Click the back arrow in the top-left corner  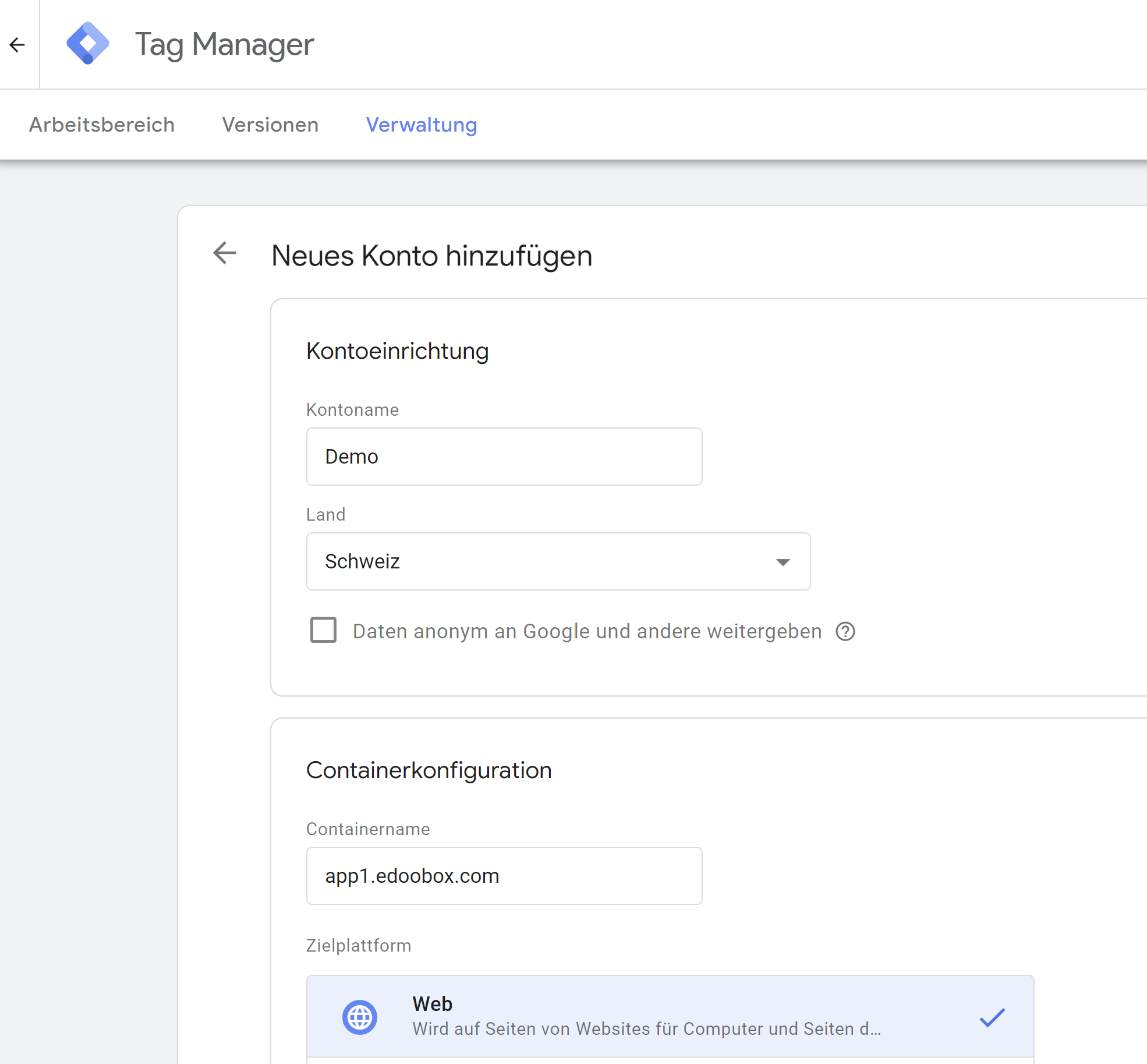coord(17,44)
